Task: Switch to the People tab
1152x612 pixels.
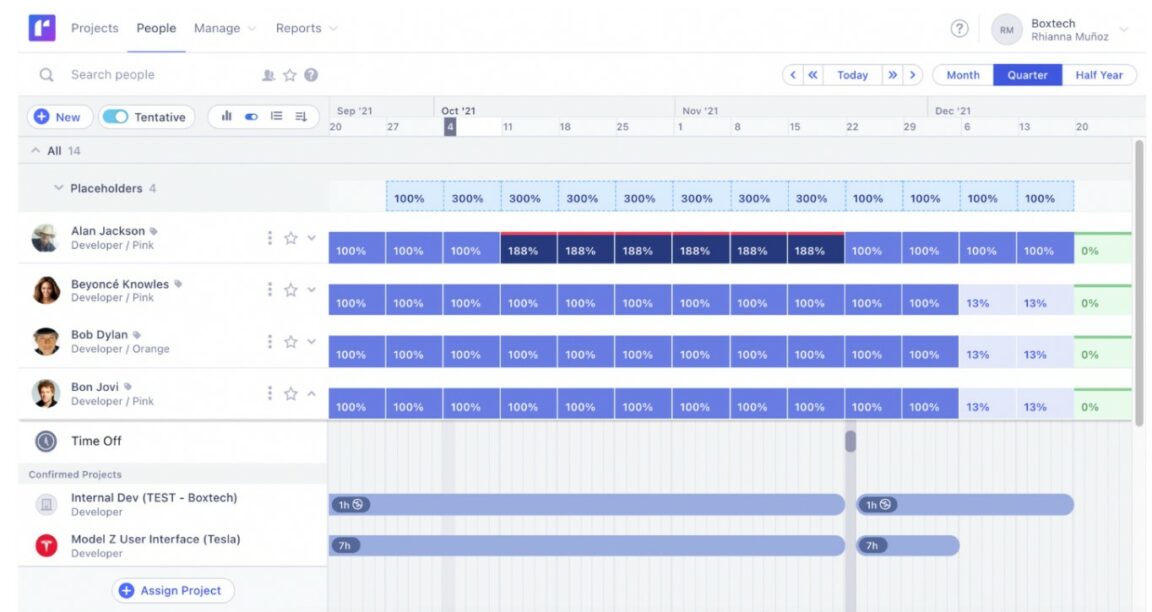Action: pyautogui.click(x=156, y=29)
